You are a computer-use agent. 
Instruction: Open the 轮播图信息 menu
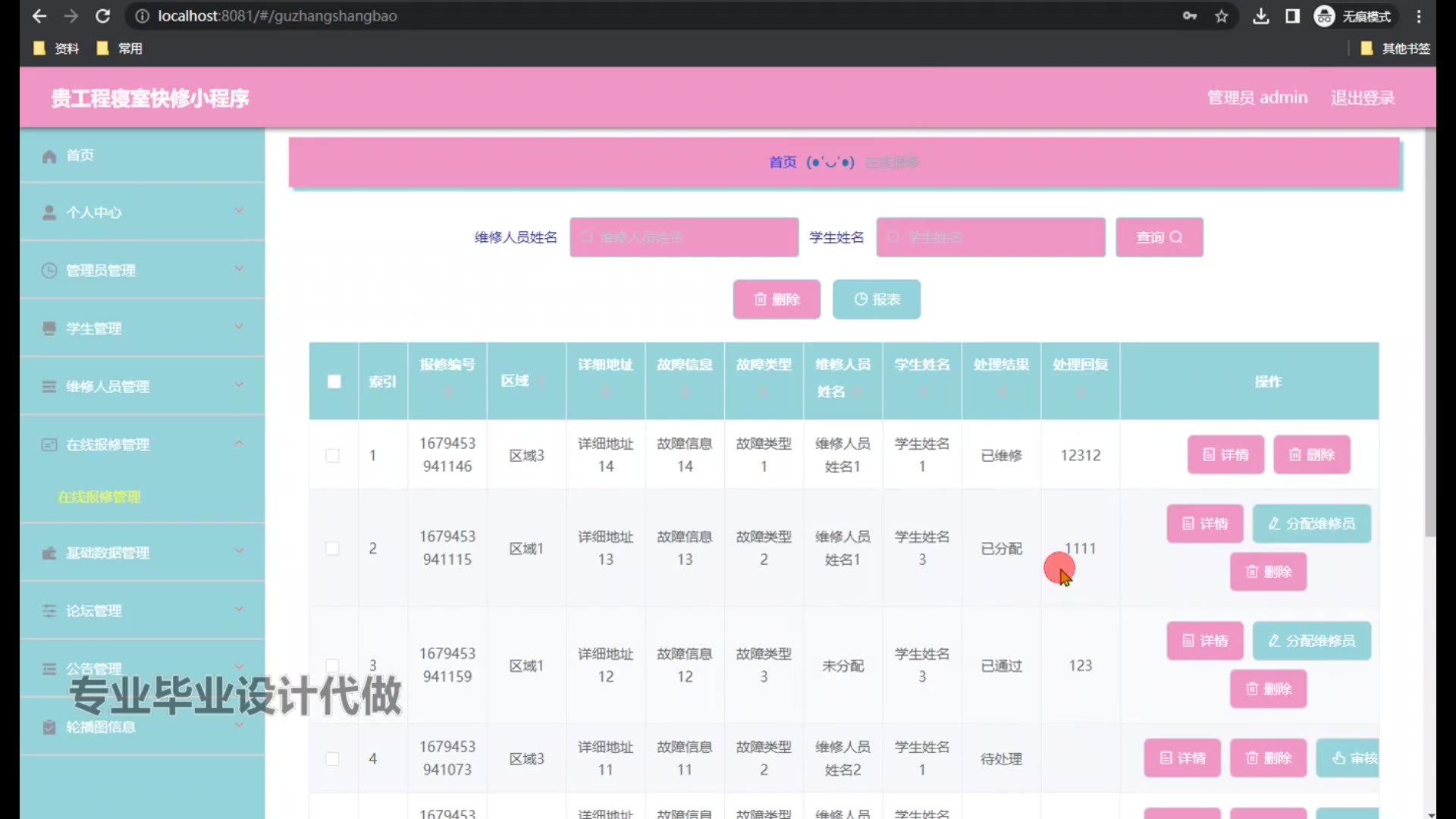(x=143, y=726)
